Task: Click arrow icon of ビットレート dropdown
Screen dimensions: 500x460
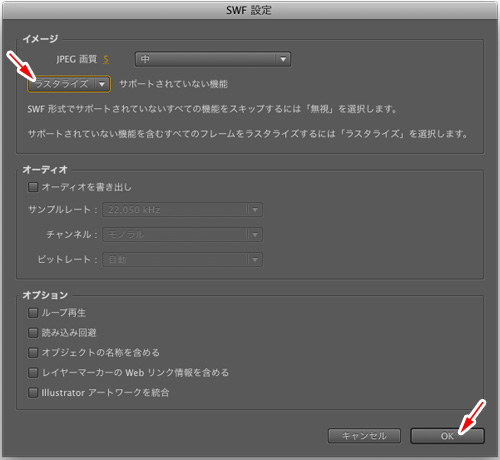Action: click(255, 260)
